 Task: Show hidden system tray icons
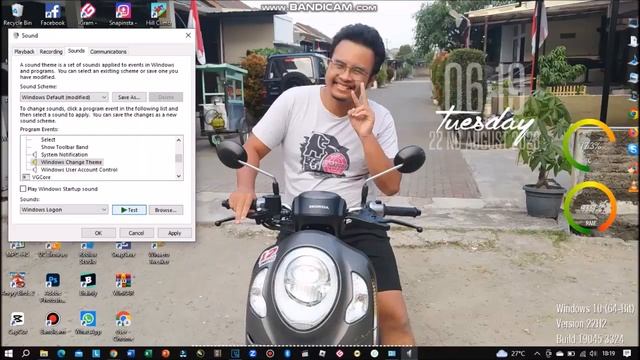[x=537, y=353]
